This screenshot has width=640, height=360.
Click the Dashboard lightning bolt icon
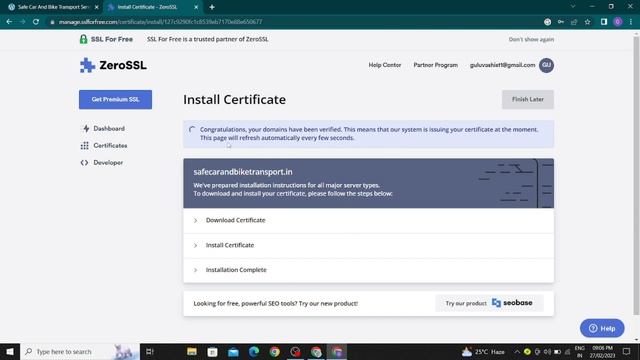86,129
